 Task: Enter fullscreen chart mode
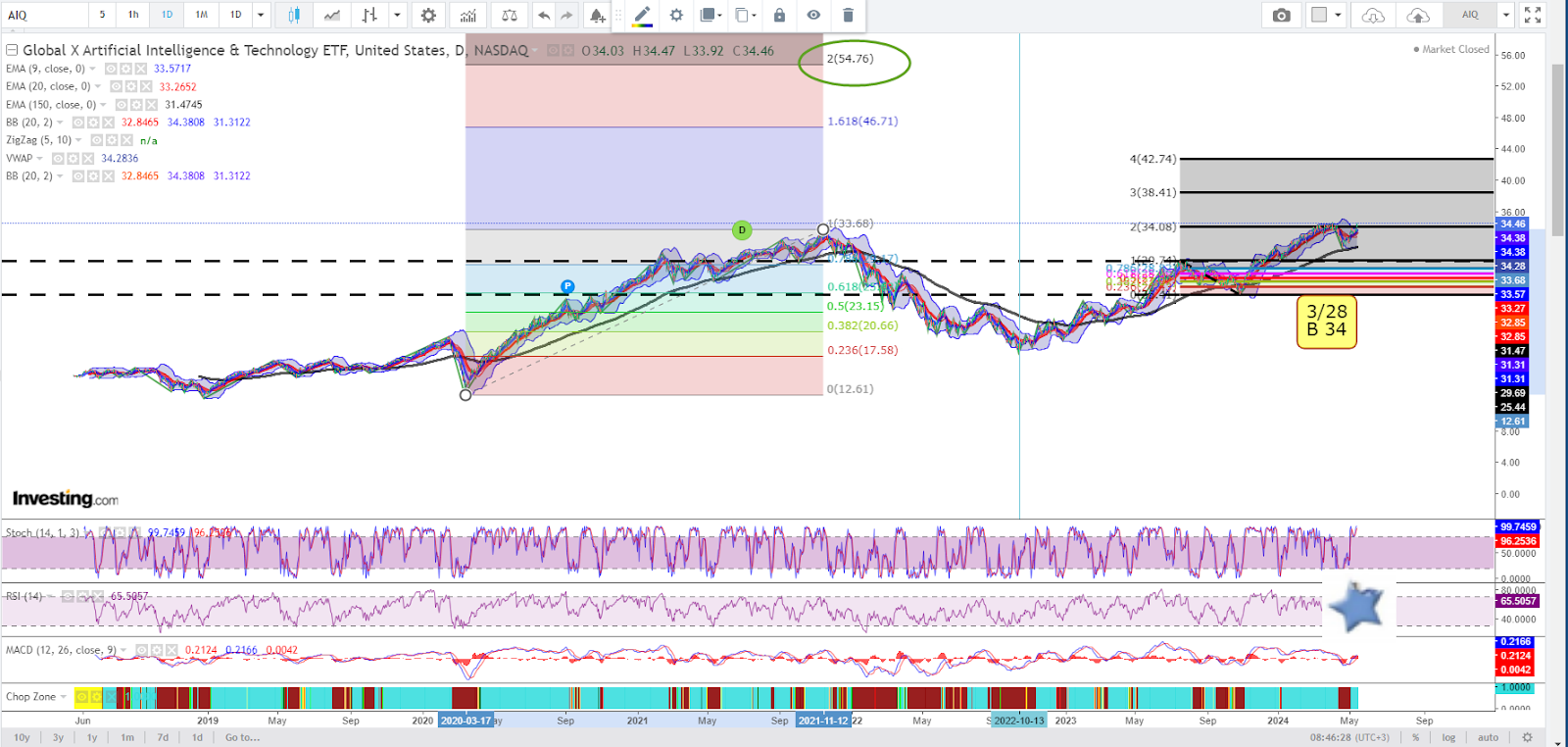coord(1533,15)
